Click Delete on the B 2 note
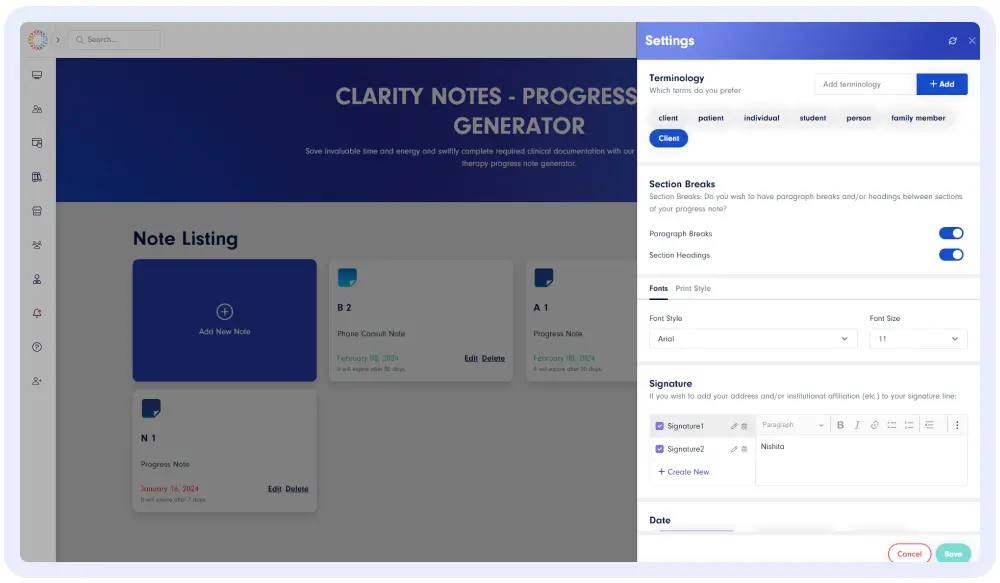Viewport: 1000px width, 583px height. point(493,358)
